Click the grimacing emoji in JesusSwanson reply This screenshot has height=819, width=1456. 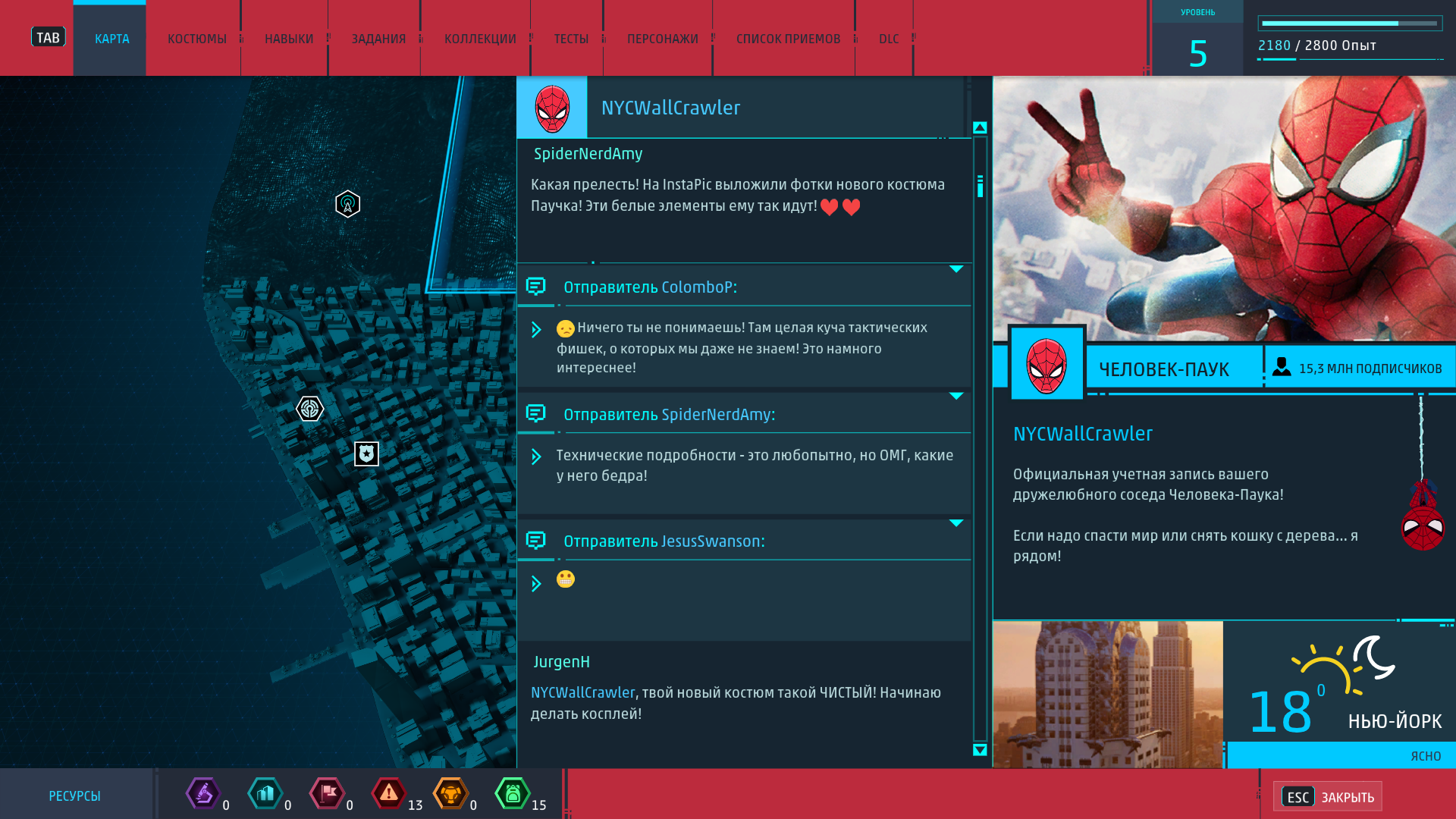(x=566, y=579)
